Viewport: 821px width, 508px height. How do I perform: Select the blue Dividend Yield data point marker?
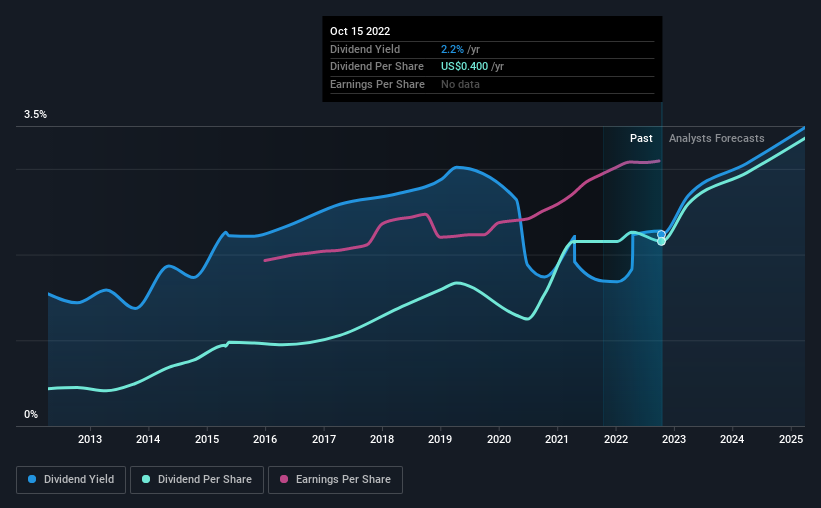(661, 235)
